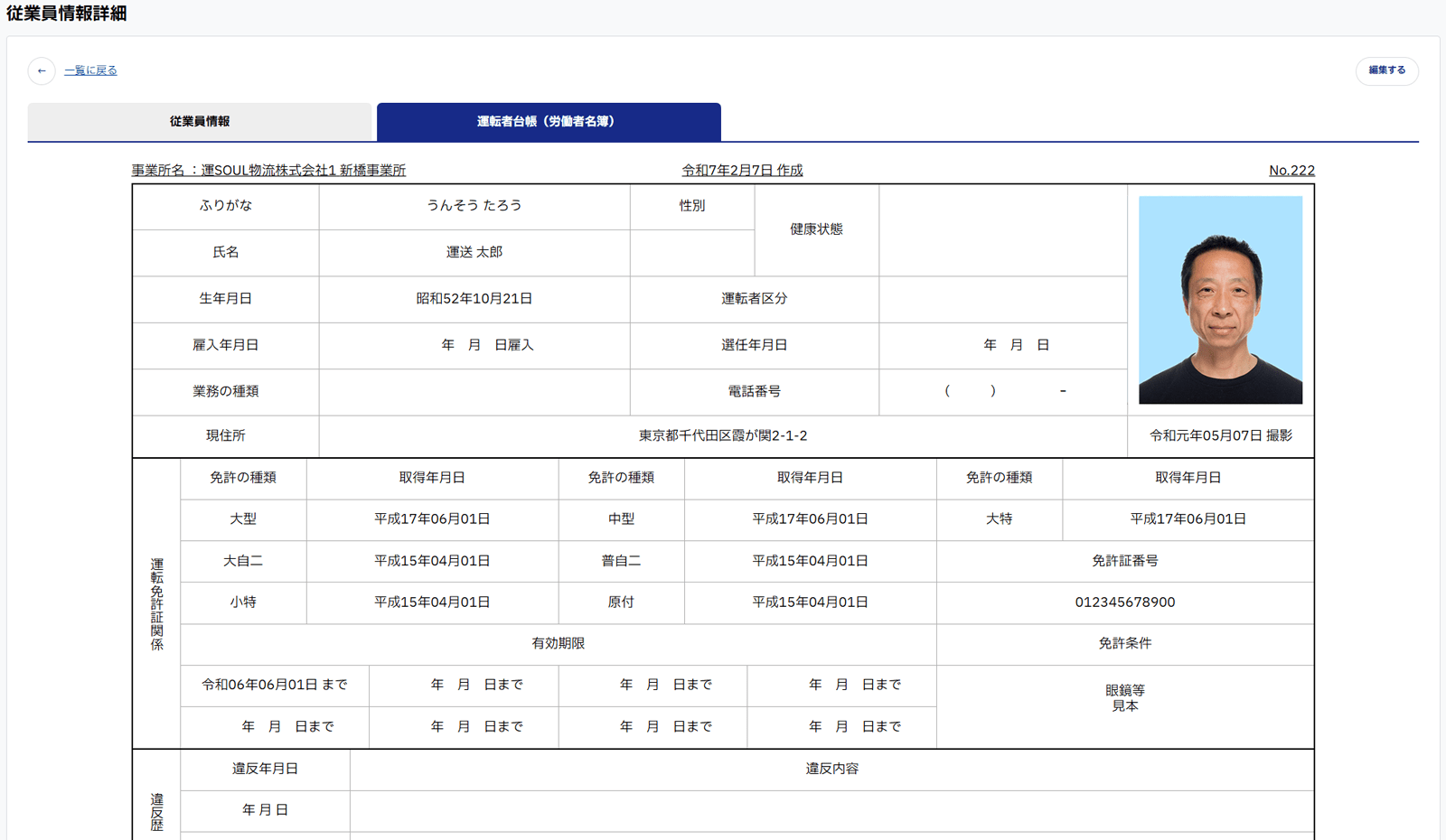Switch to the 従業員情報 tab

200,121
